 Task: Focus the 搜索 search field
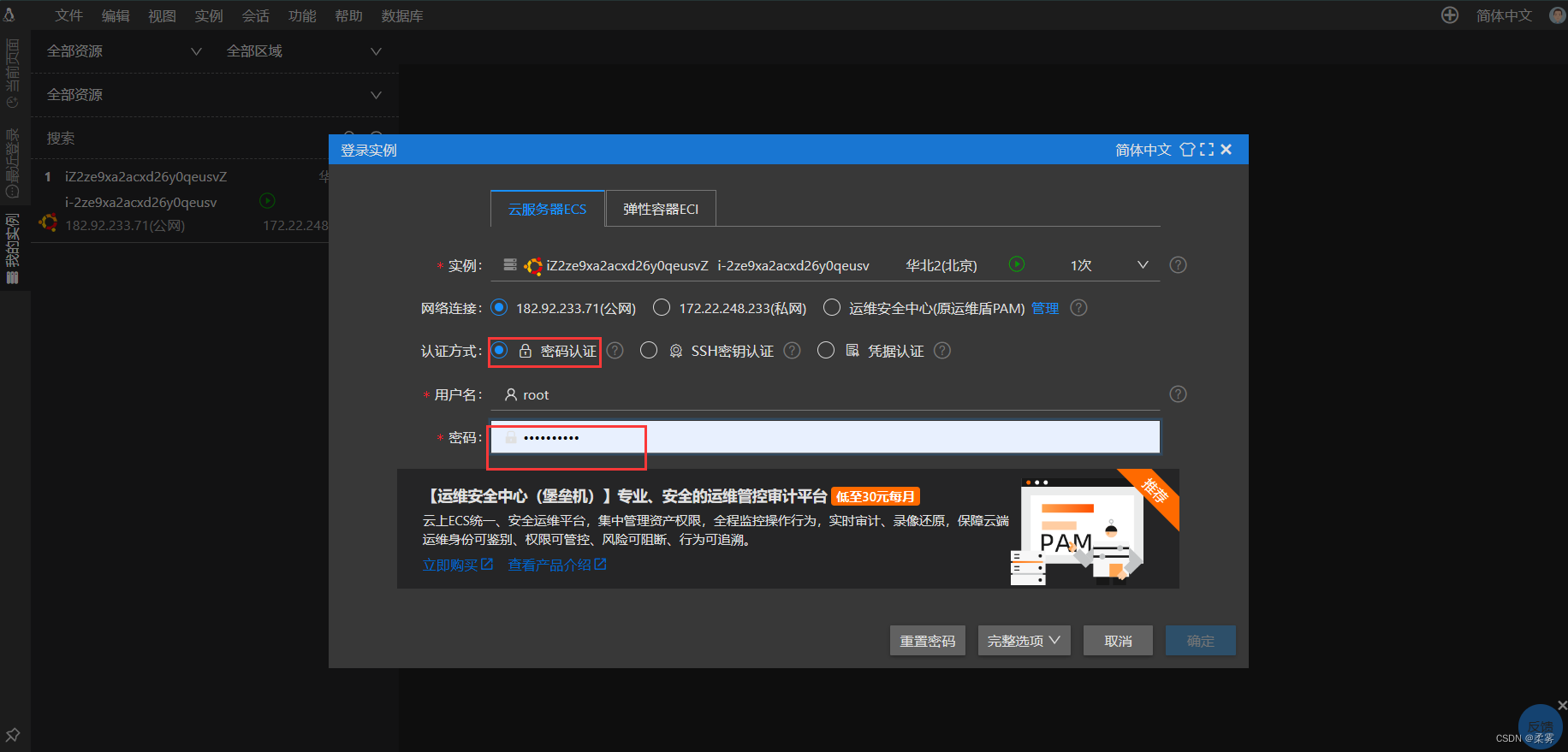point(188,138)
